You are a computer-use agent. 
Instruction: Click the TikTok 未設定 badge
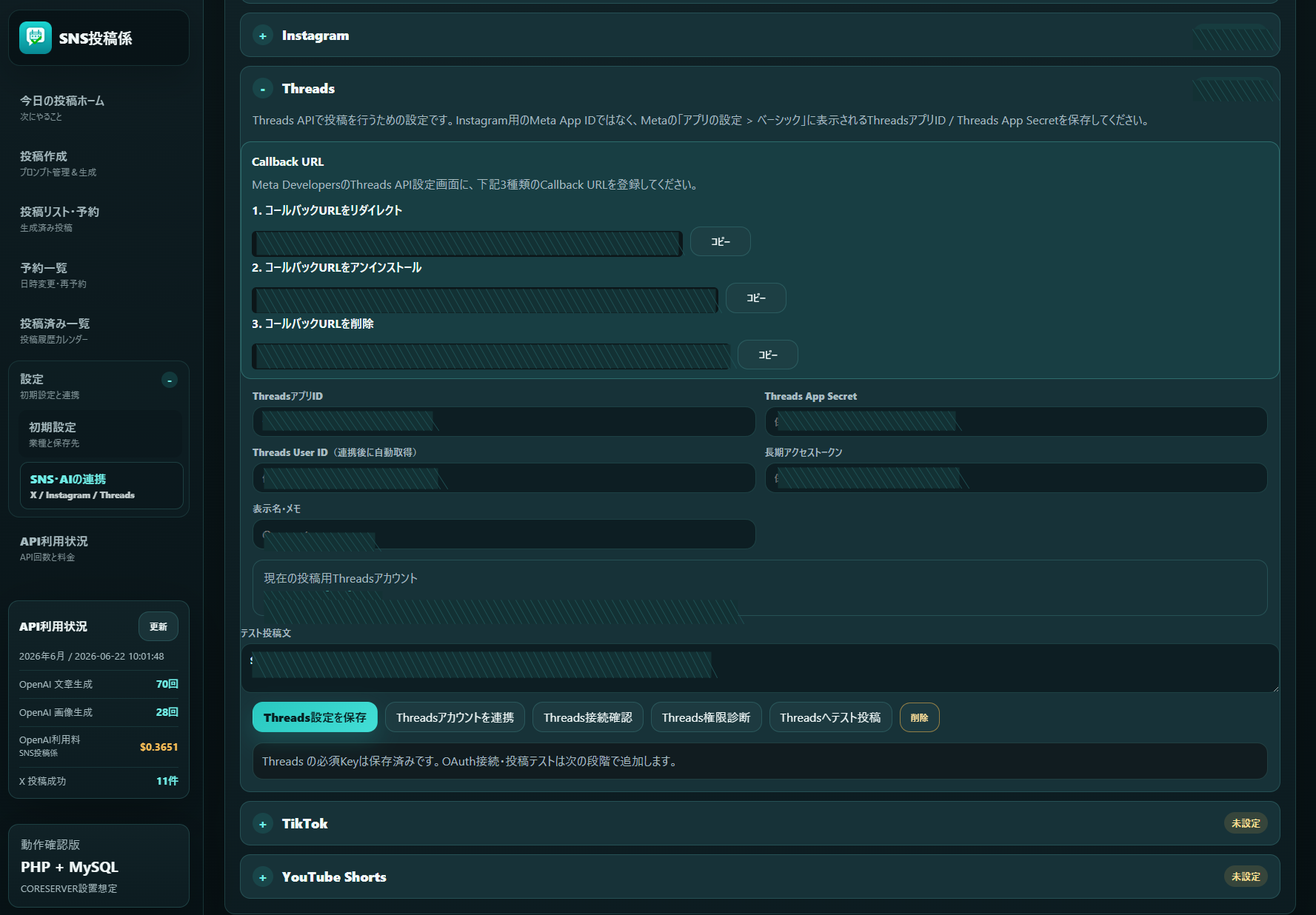click(x=1246, y=823)
